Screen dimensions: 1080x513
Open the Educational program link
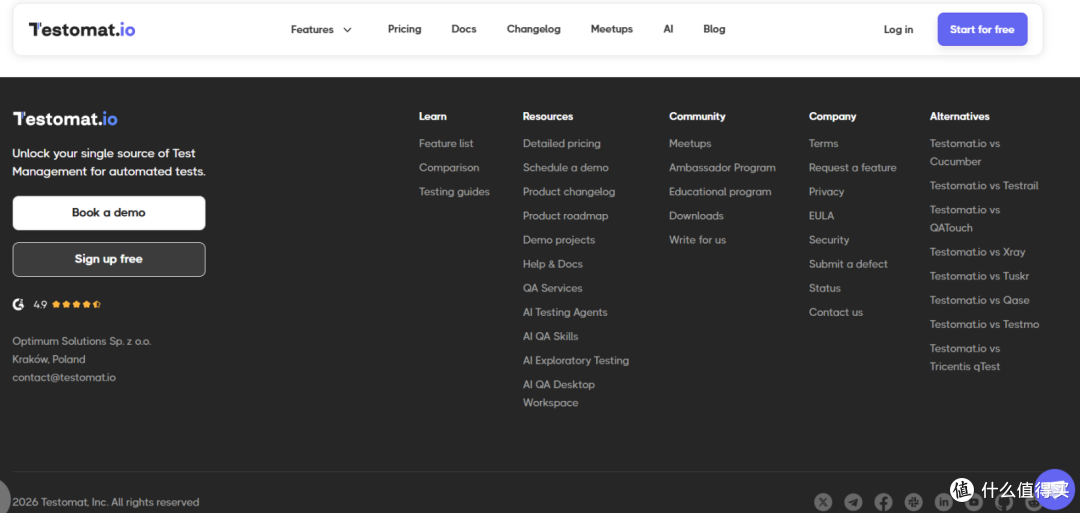tap(720, 191)
